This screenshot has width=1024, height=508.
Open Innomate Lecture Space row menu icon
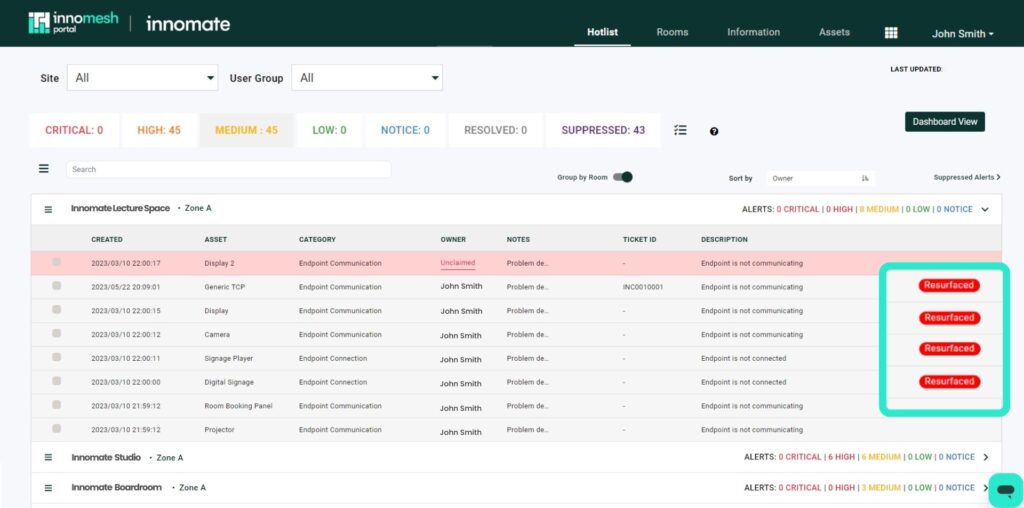pyautogui.click(x=48, y=210)
